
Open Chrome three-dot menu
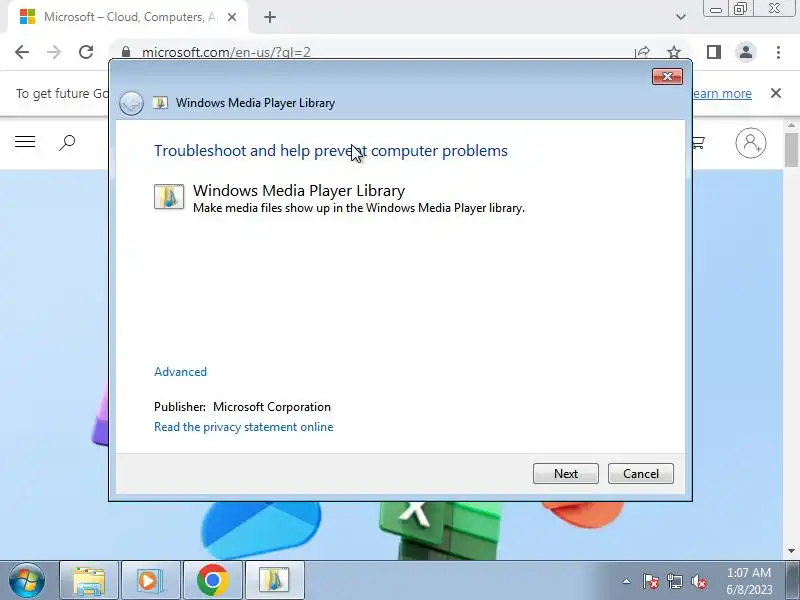tap(778, 52)
